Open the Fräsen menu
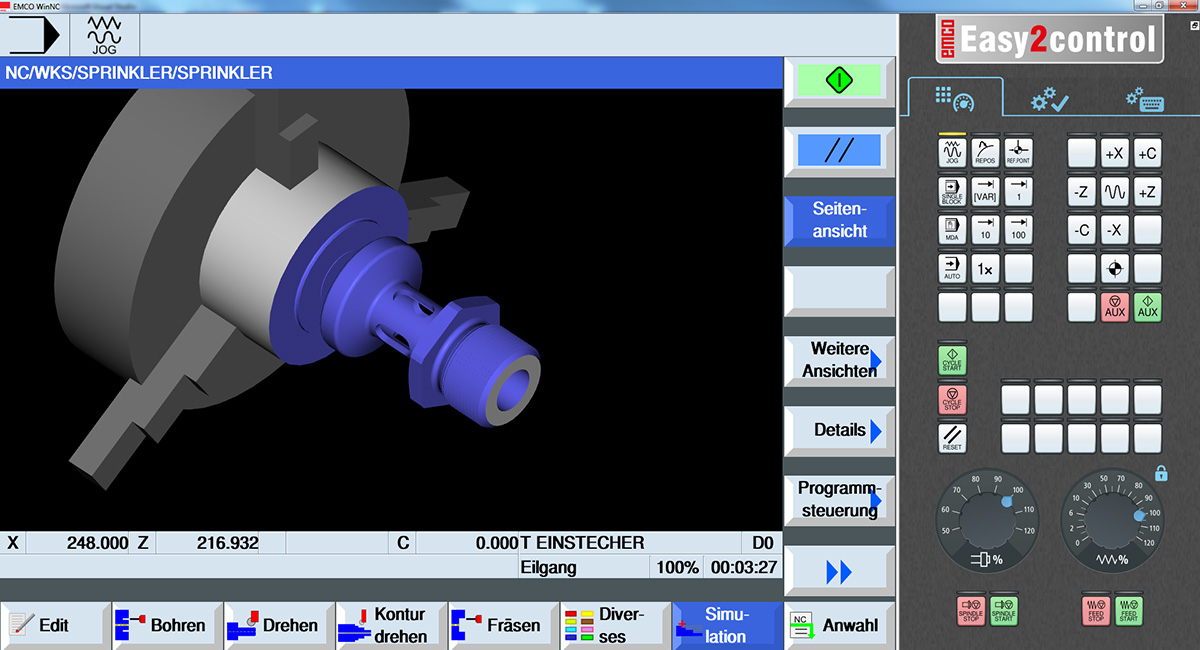Image resolution: width=1200 pixels, height=650 pixels. click(x=503, y=626)
